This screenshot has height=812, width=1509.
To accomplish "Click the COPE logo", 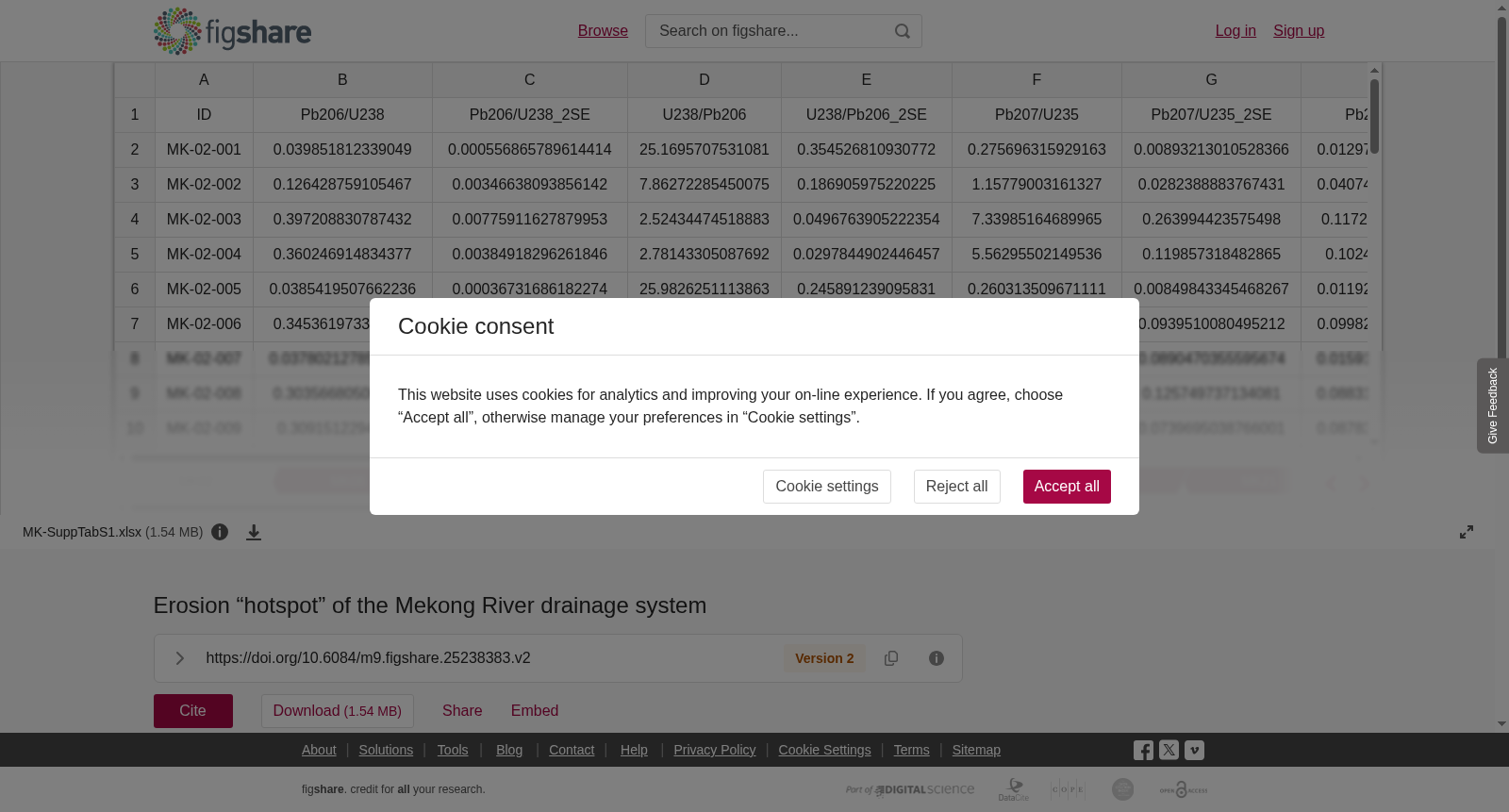I will point(1068,789).
